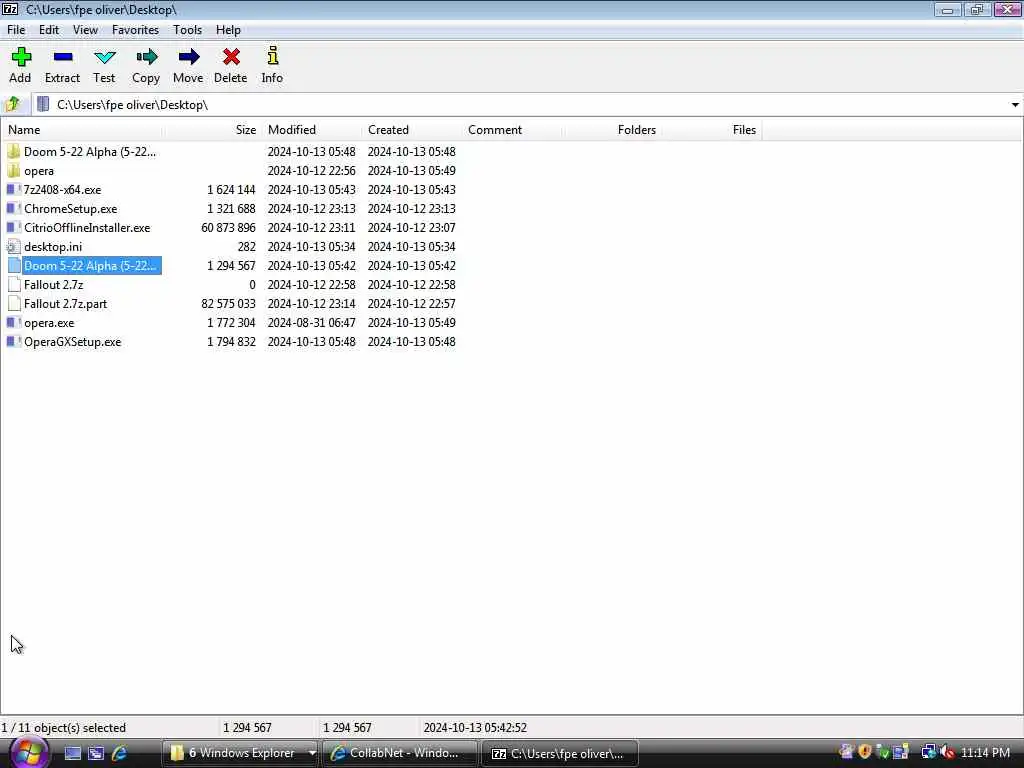Go up one folder level
The image size is (1024, 768).
point(12,104)
